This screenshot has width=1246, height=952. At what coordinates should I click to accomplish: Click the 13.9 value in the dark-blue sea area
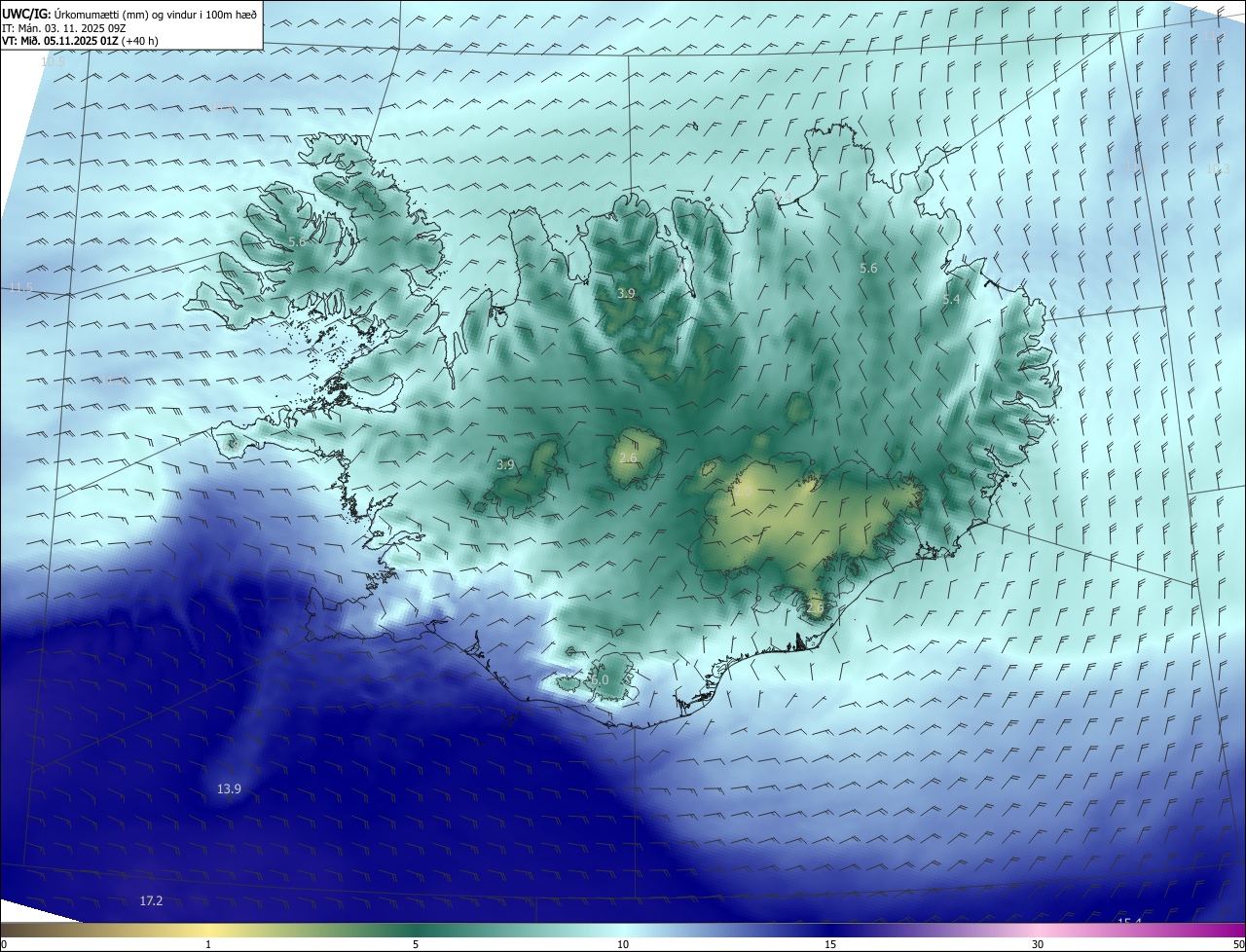point(229,788)
